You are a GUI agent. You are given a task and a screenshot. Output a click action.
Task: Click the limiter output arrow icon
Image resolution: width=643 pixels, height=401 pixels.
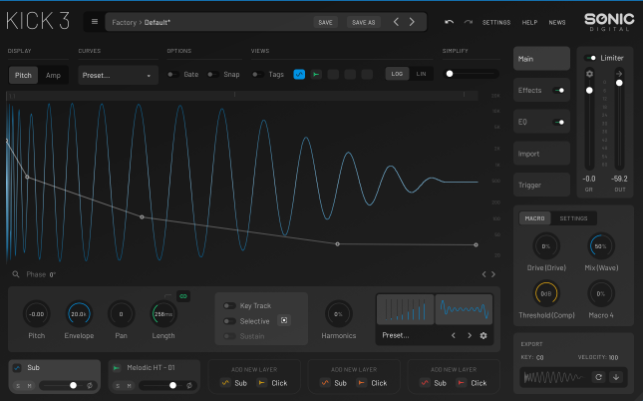pos(619,74)
